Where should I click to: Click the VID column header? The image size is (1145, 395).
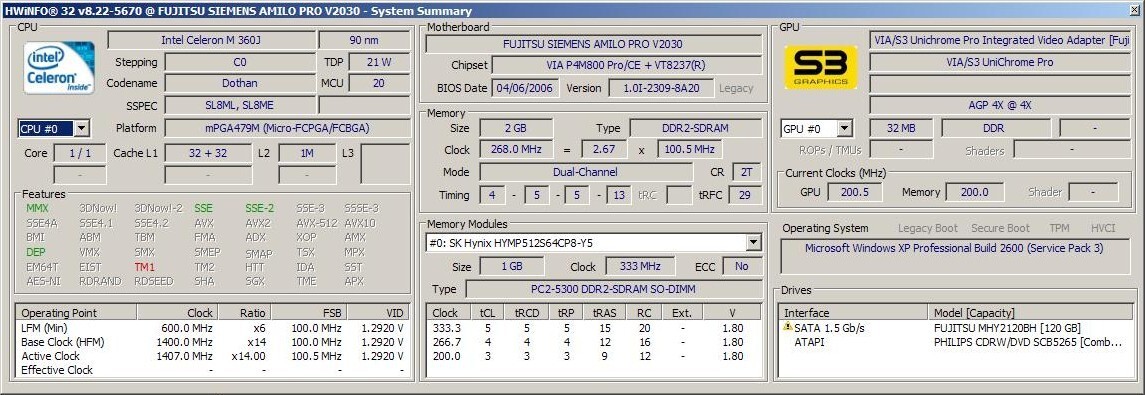(378, 312)
